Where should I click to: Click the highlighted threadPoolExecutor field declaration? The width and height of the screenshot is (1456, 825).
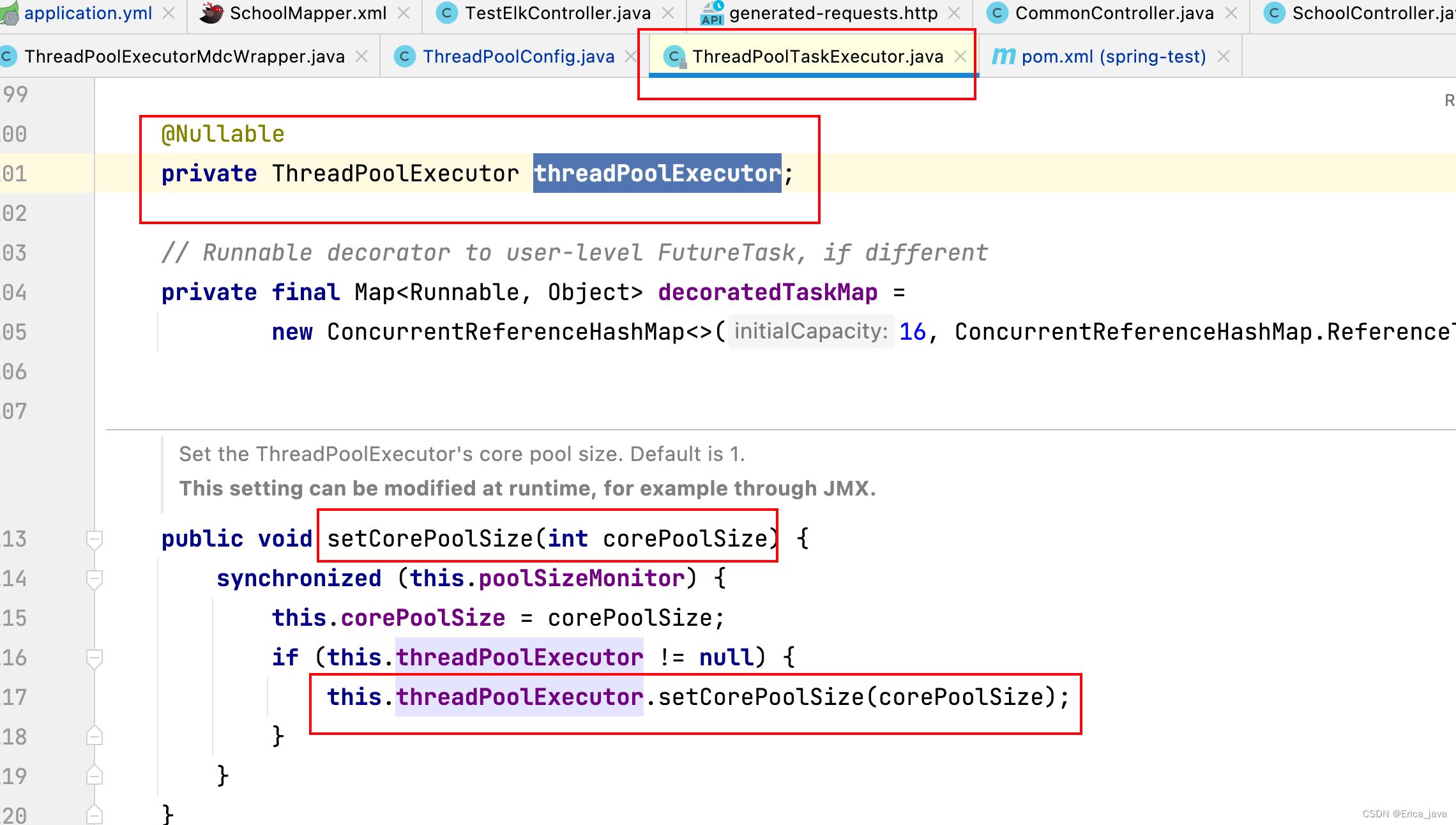click(656, 173)
